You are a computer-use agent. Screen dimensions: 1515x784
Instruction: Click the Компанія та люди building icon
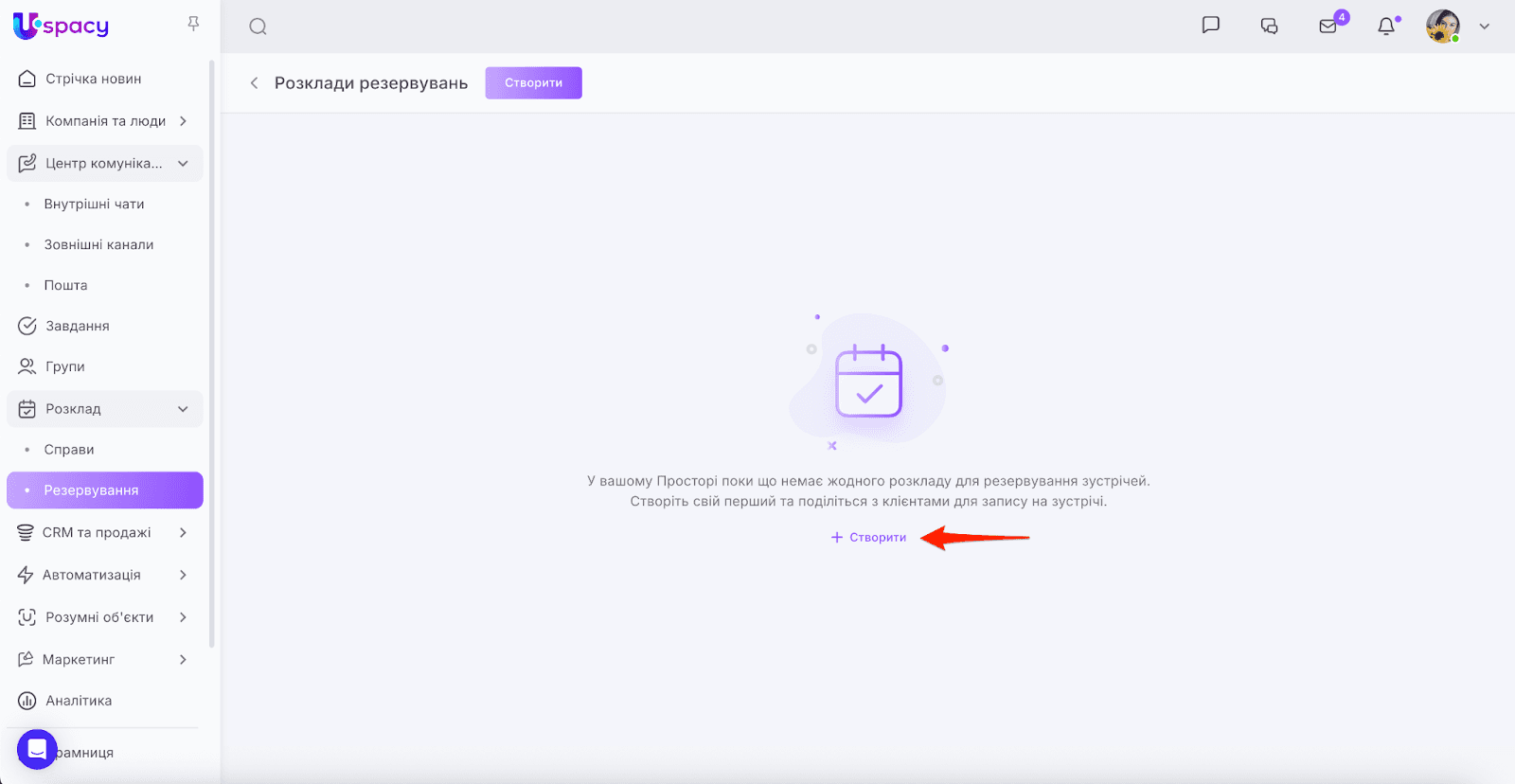pyautogui.click(x=27, y=121)
